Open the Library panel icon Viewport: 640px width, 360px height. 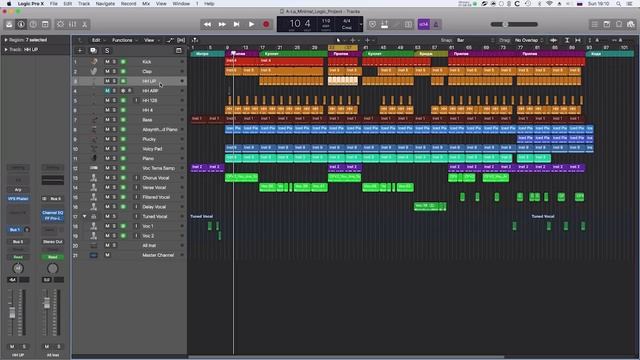[x=9, y=24]
